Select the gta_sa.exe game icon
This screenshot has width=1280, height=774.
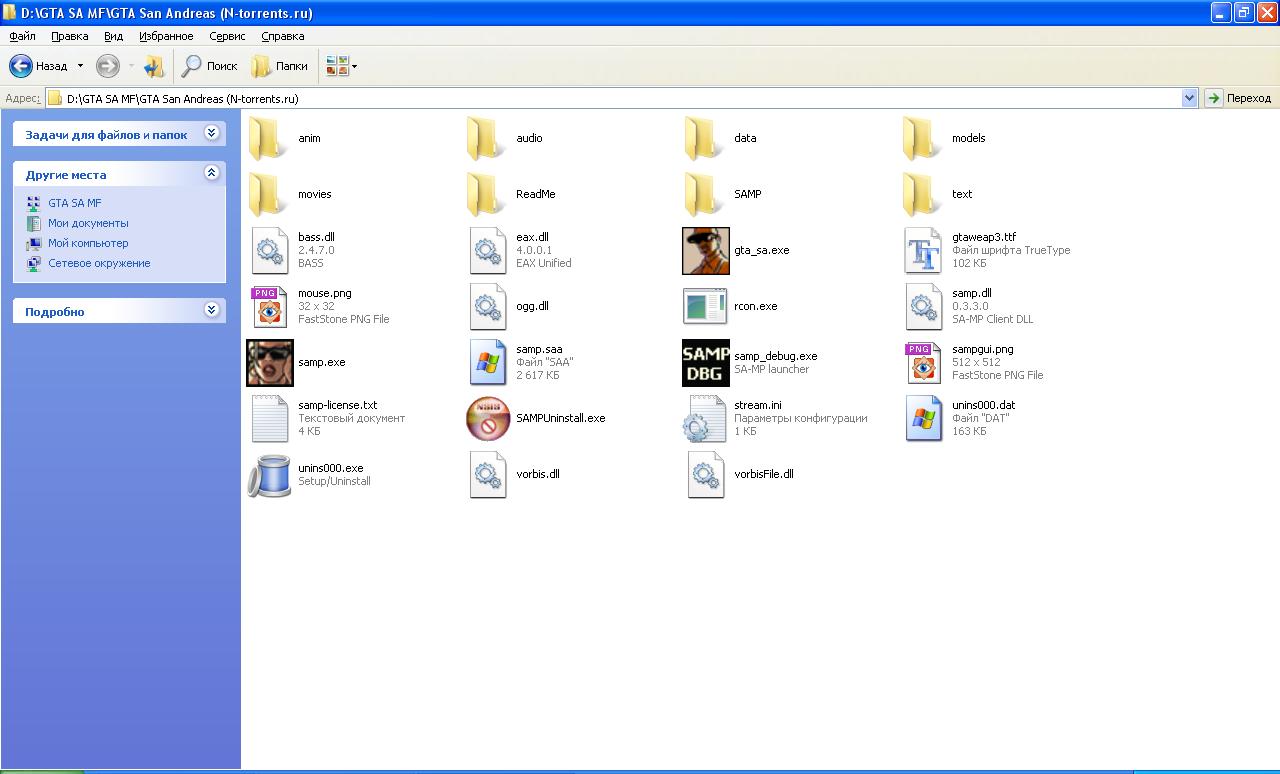(x=705, y=250)
